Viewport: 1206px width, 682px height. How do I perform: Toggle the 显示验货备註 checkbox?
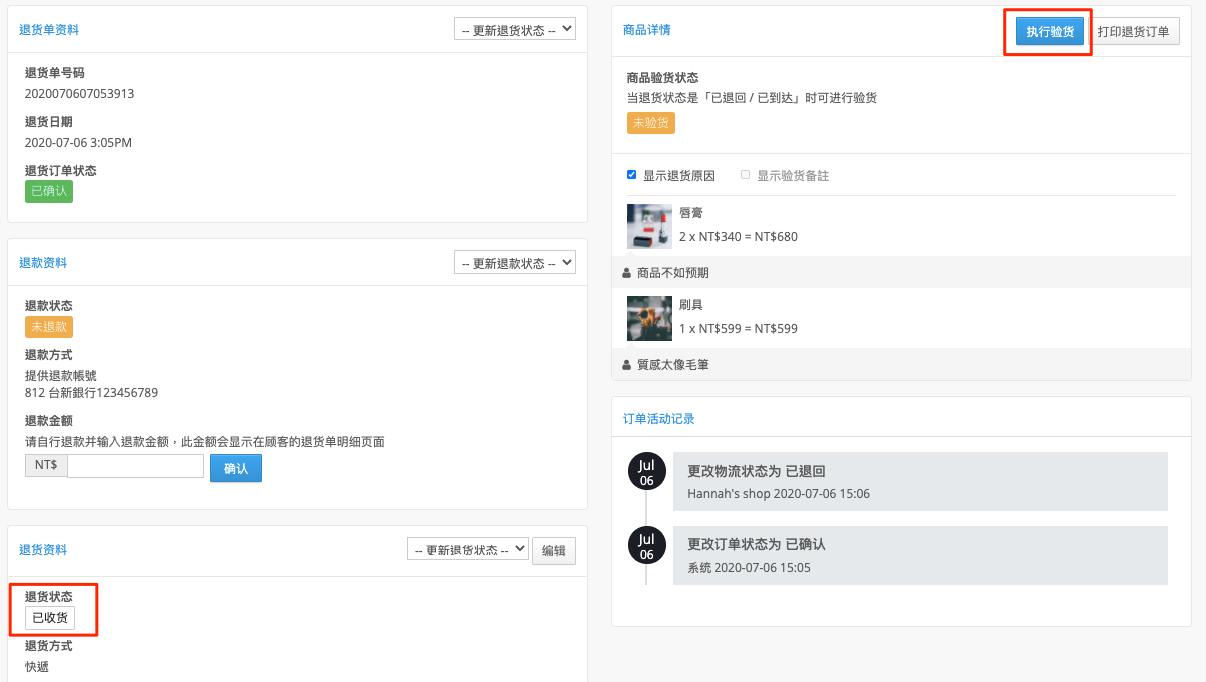click(x=746, y=175)
